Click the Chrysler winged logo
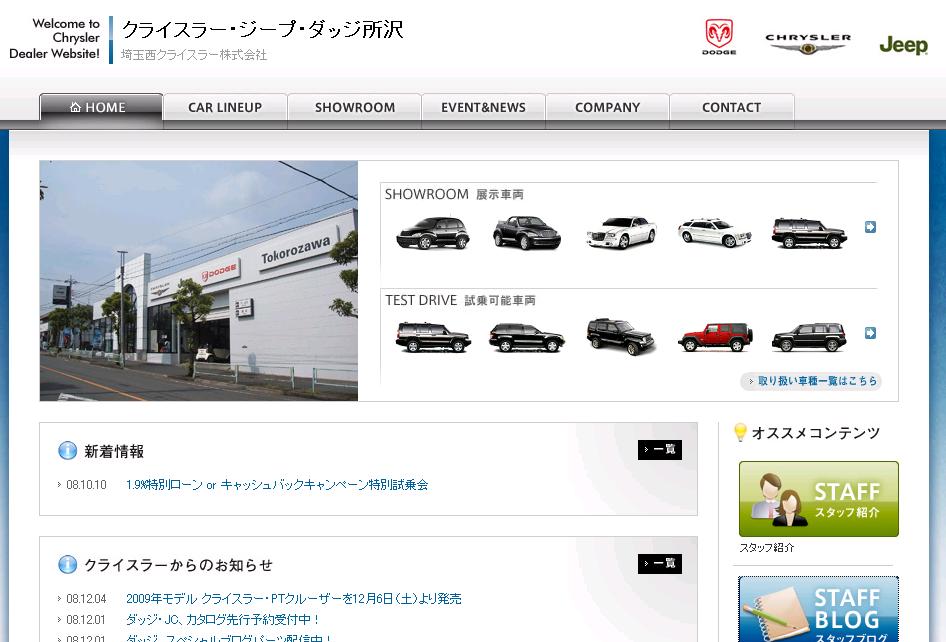Screen dimensions: 946x642 click(808, 43)
